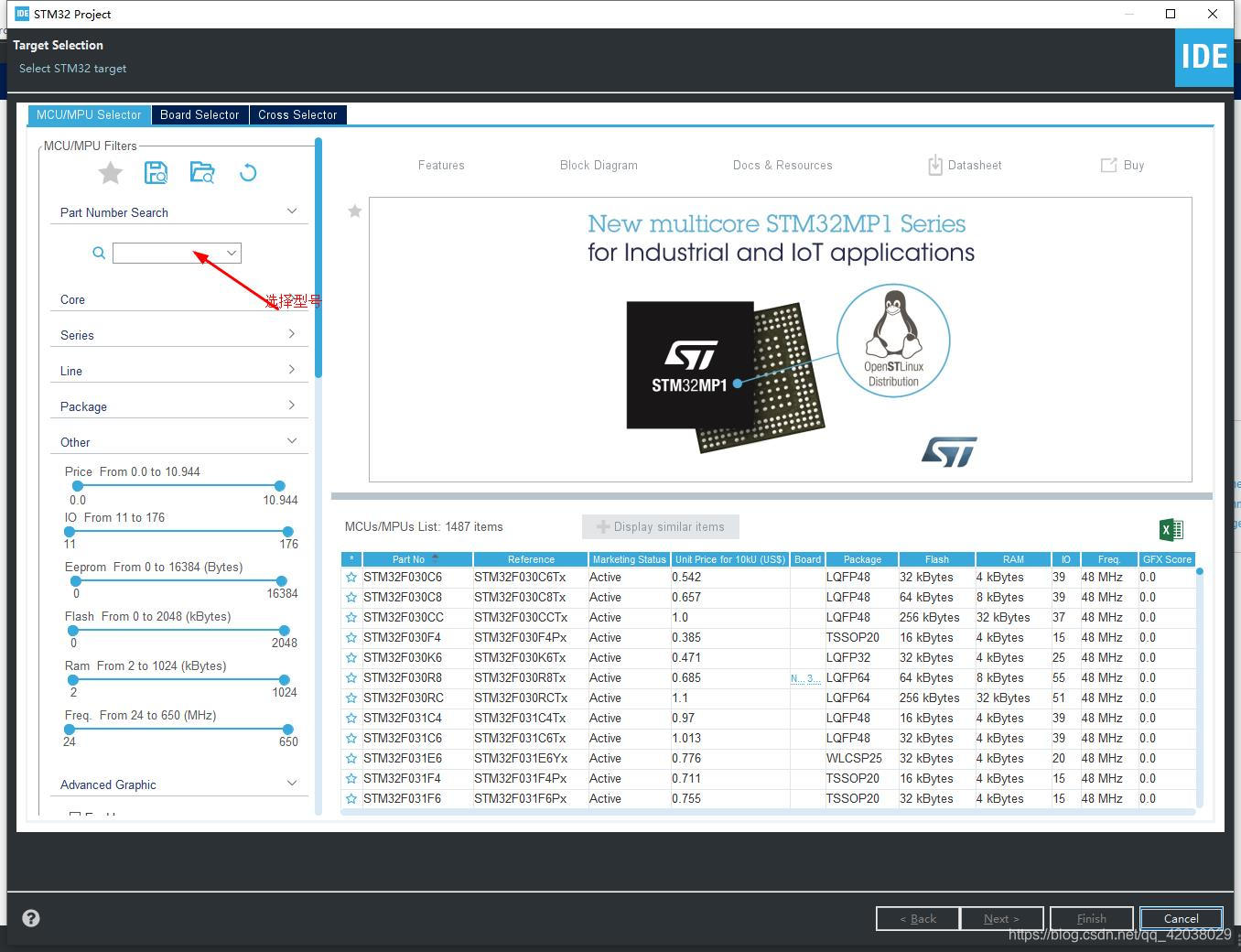Star the STM32F030K6 row
This screenshot has width=1241, height=952.
click(x=351, y=658)
